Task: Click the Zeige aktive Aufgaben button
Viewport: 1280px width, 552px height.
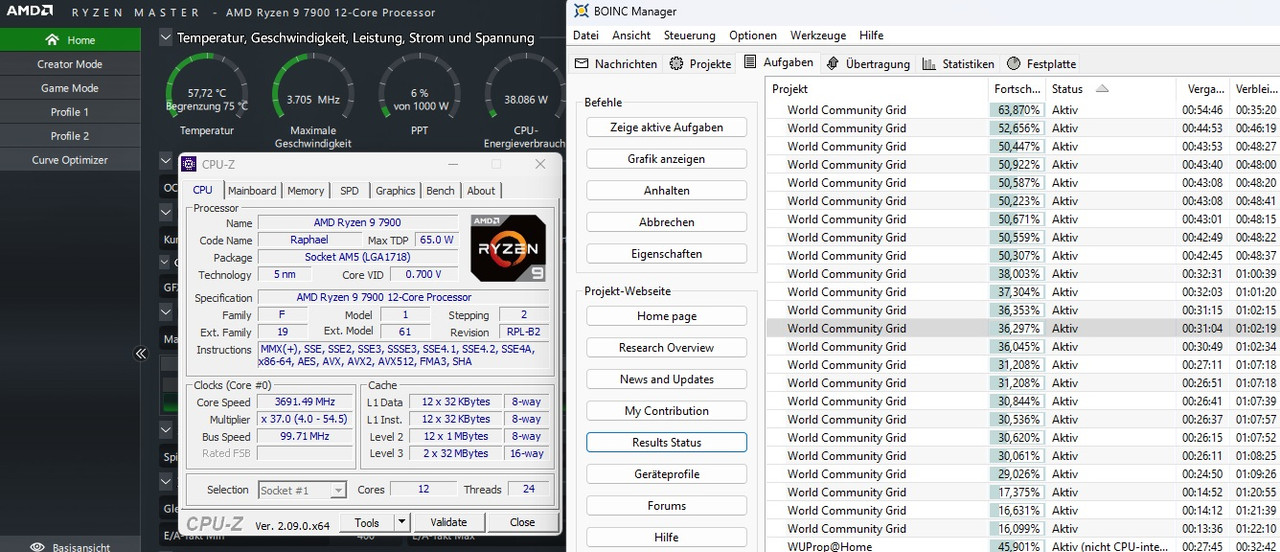Action: point(666,127)
